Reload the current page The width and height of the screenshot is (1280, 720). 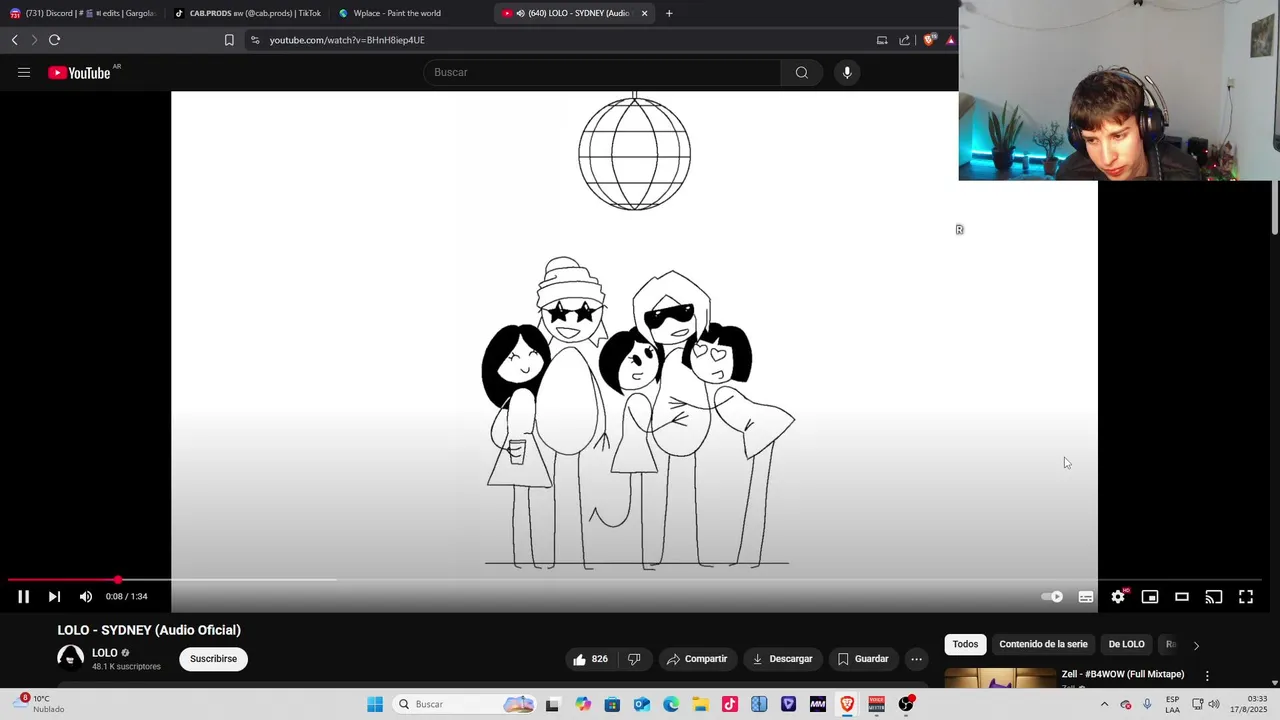coord(54,40)
